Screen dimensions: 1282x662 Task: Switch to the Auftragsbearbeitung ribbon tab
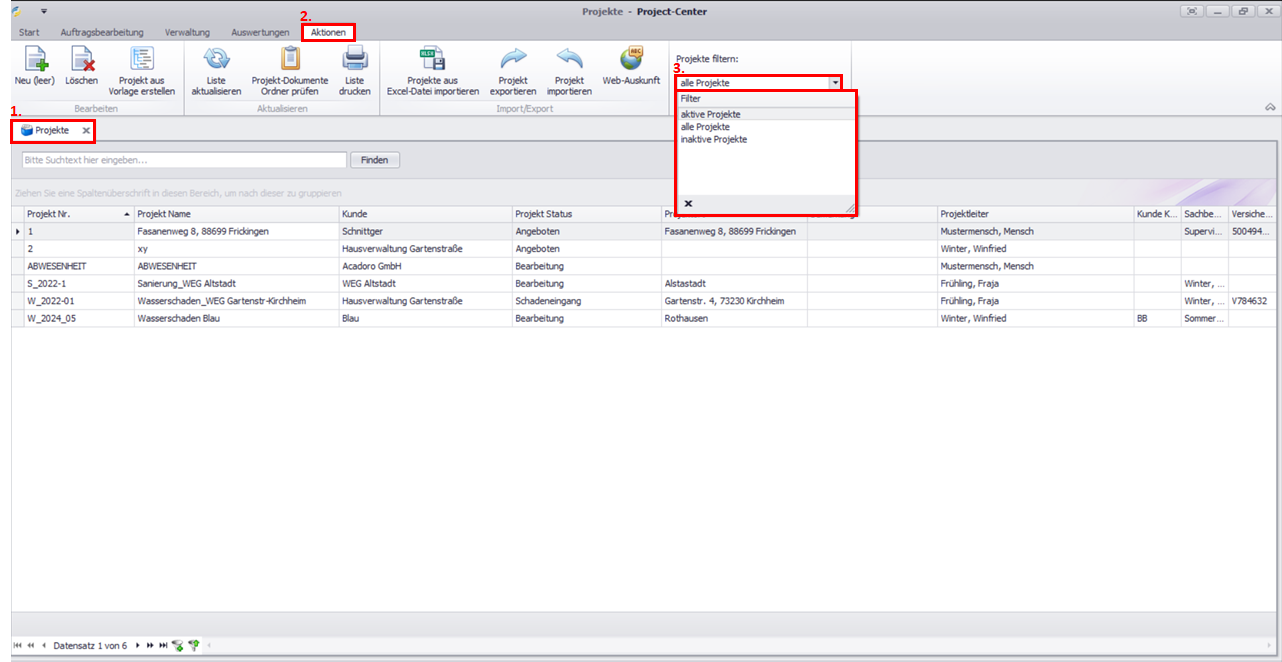point(102,32)
